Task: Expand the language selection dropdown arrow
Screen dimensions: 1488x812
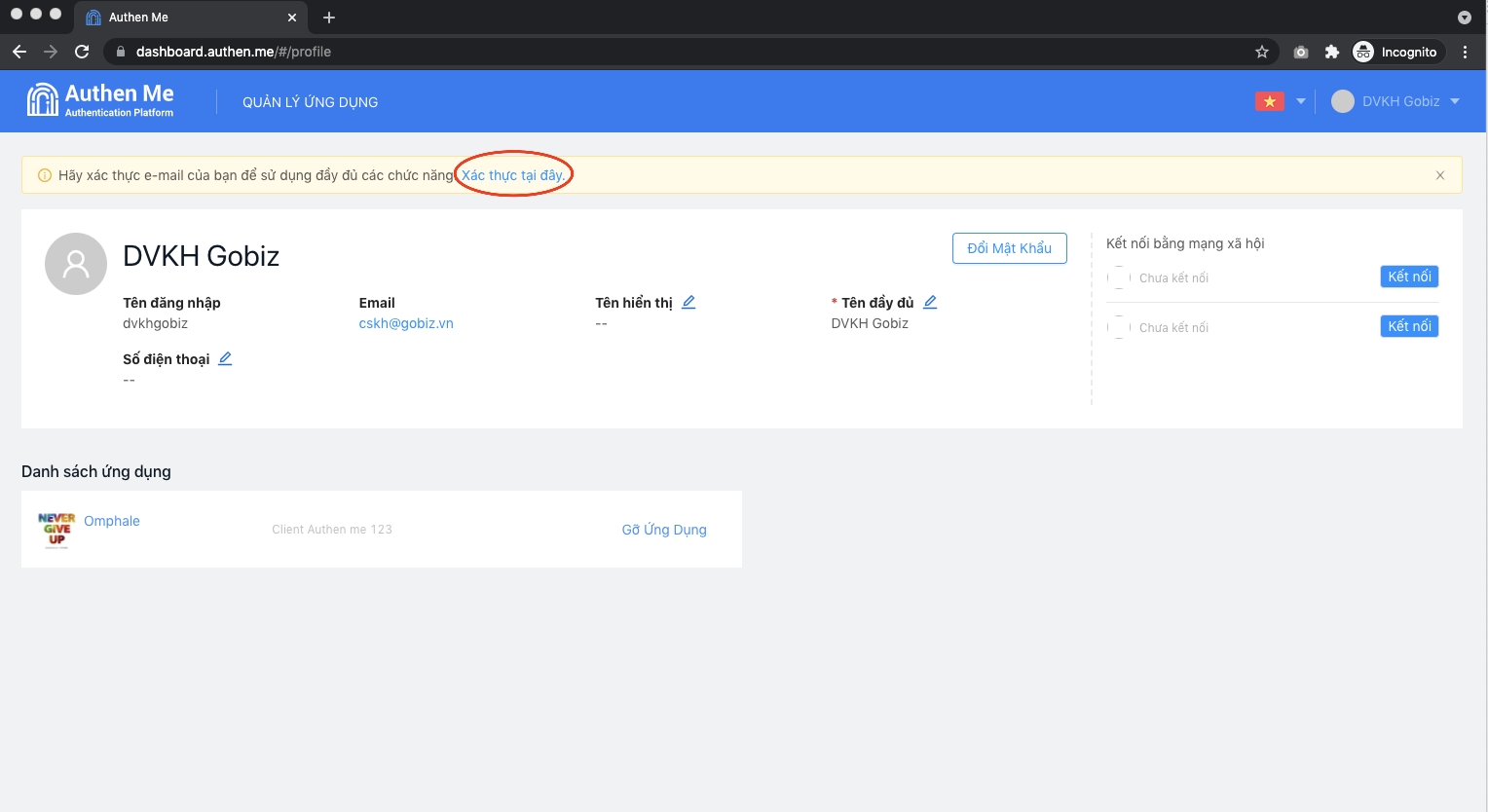Action: pyautogui.click(x=1300, y=101)
